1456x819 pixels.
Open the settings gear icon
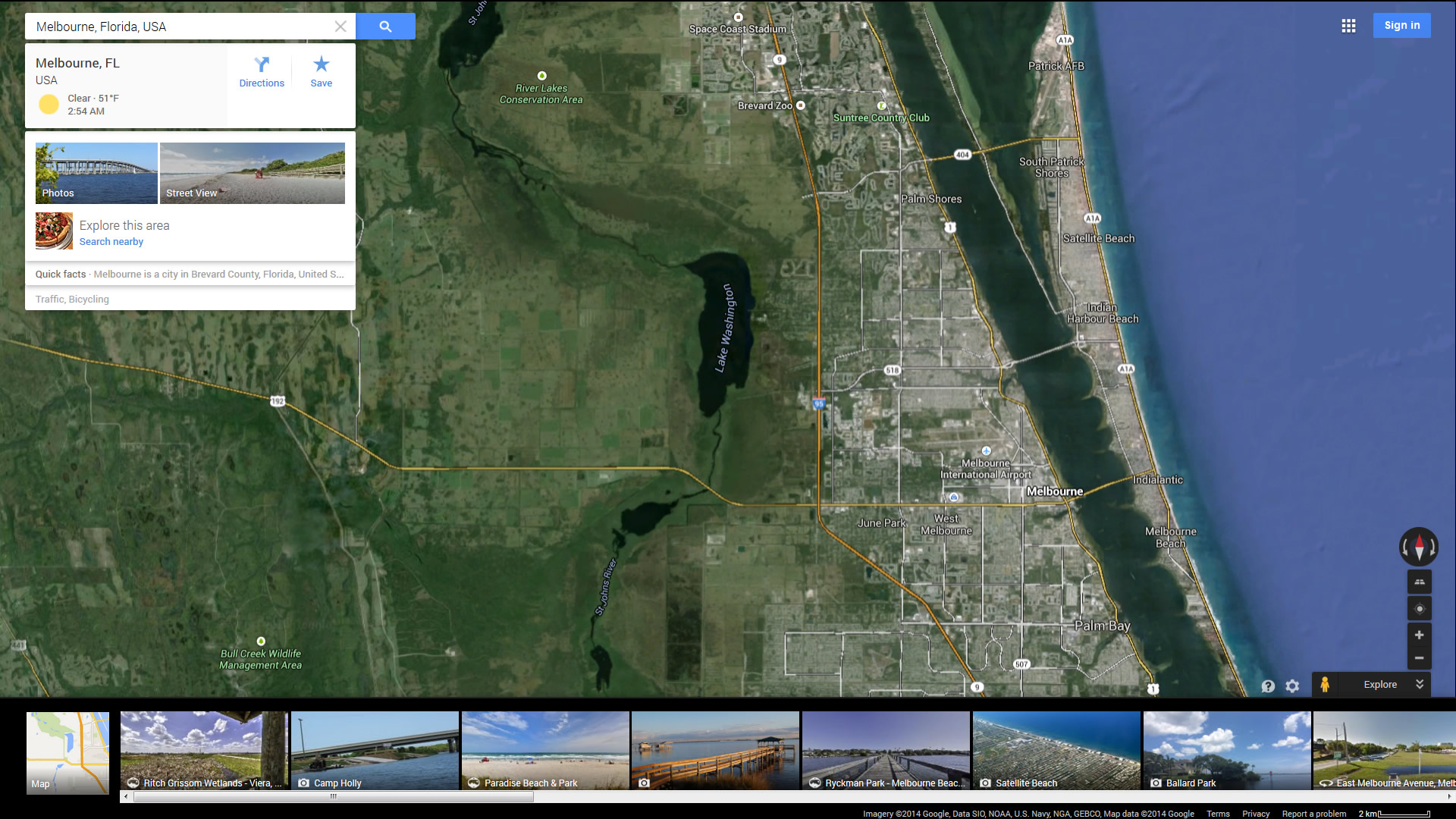pyautogui.click(x=1292, y=686)
